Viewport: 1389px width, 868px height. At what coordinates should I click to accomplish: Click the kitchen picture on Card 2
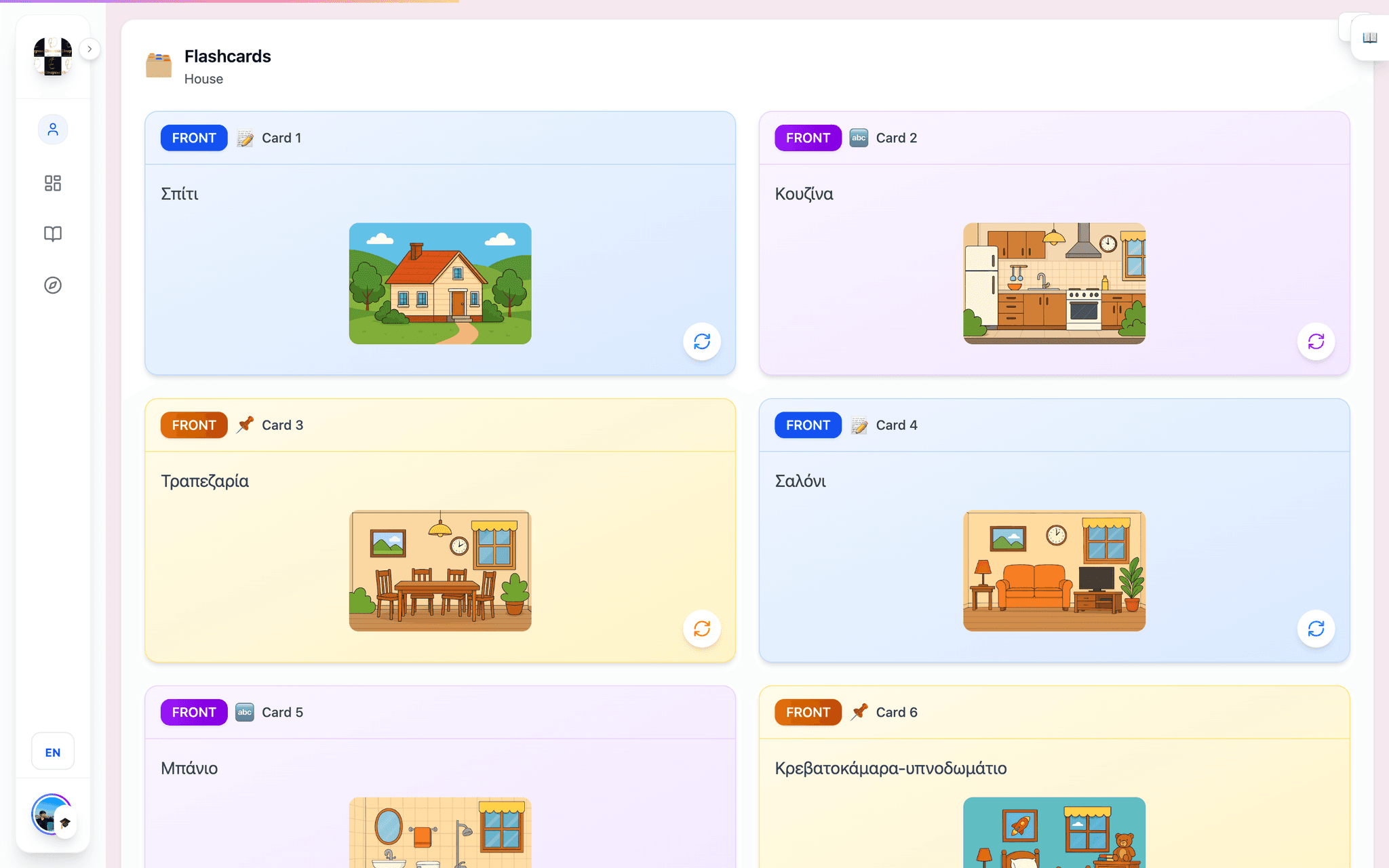click(1054, 283)
